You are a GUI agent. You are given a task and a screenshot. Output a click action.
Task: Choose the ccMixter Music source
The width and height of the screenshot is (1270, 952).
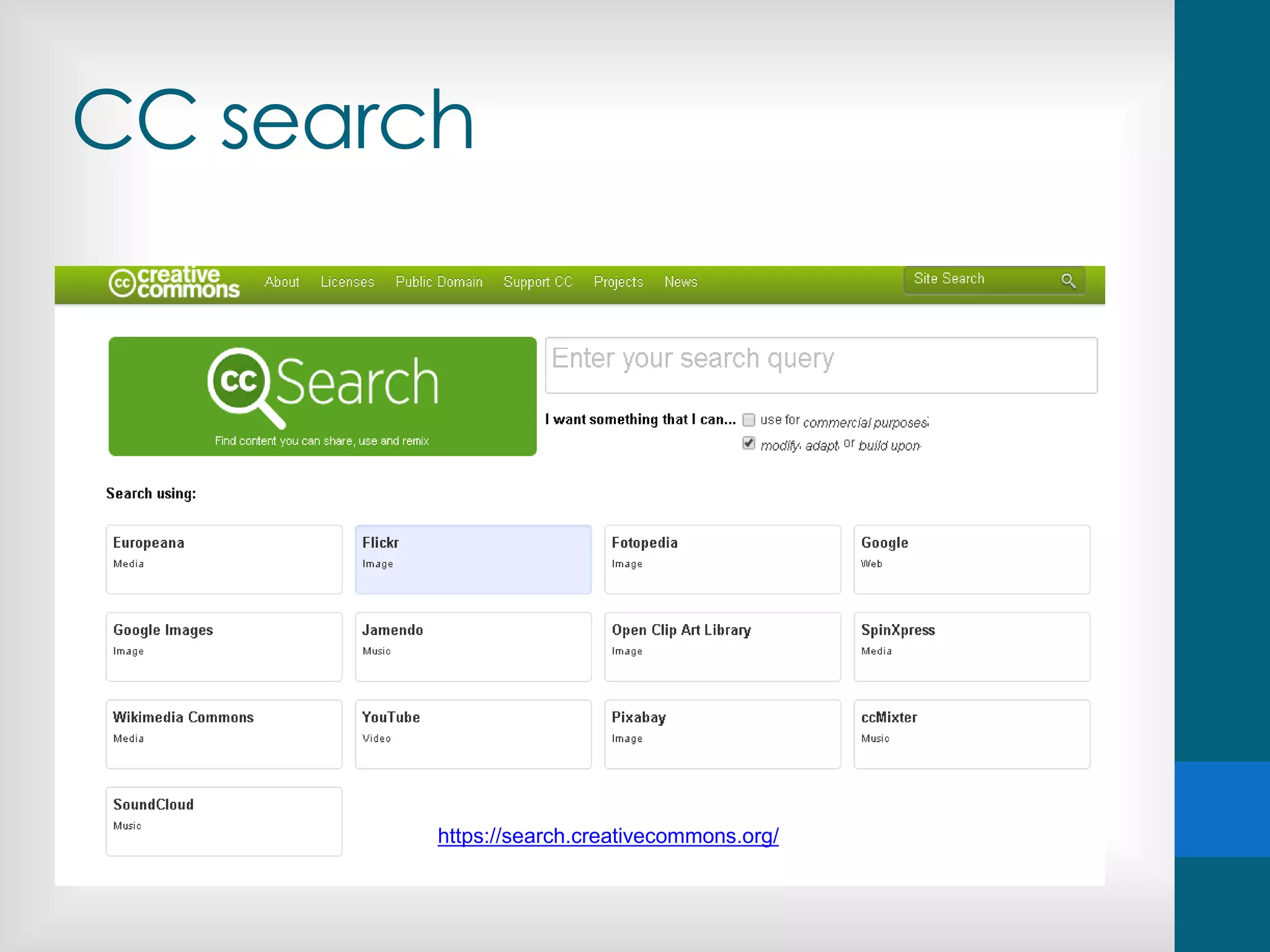coord(972,734)
